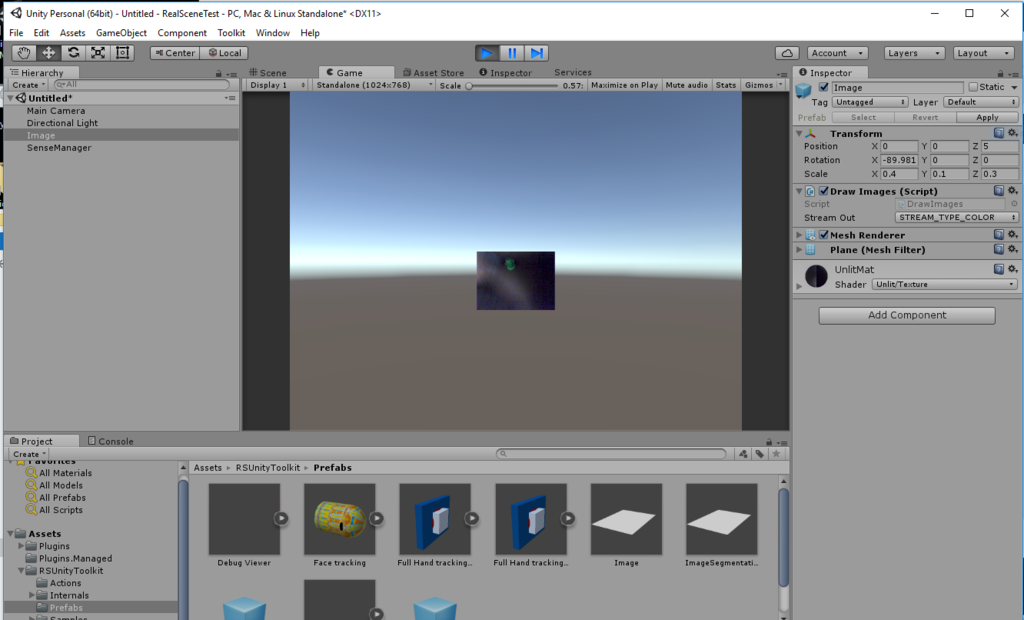This screenshot has height=620, width=1024.
Task: Open the Standalone (1024x768) resolution dropdown
Action: click(374, 85)
